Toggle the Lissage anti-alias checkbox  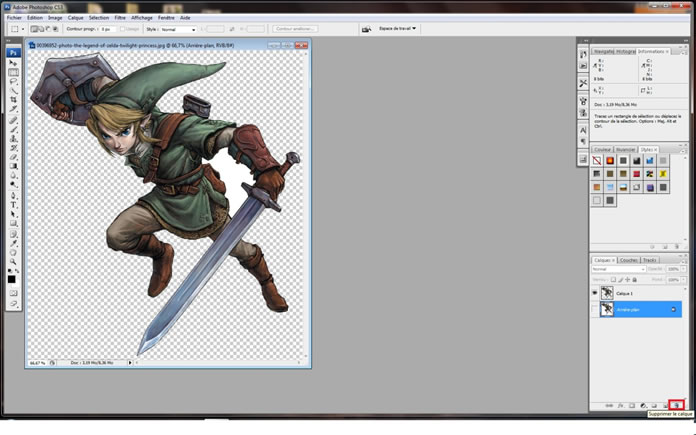[123, 29]
